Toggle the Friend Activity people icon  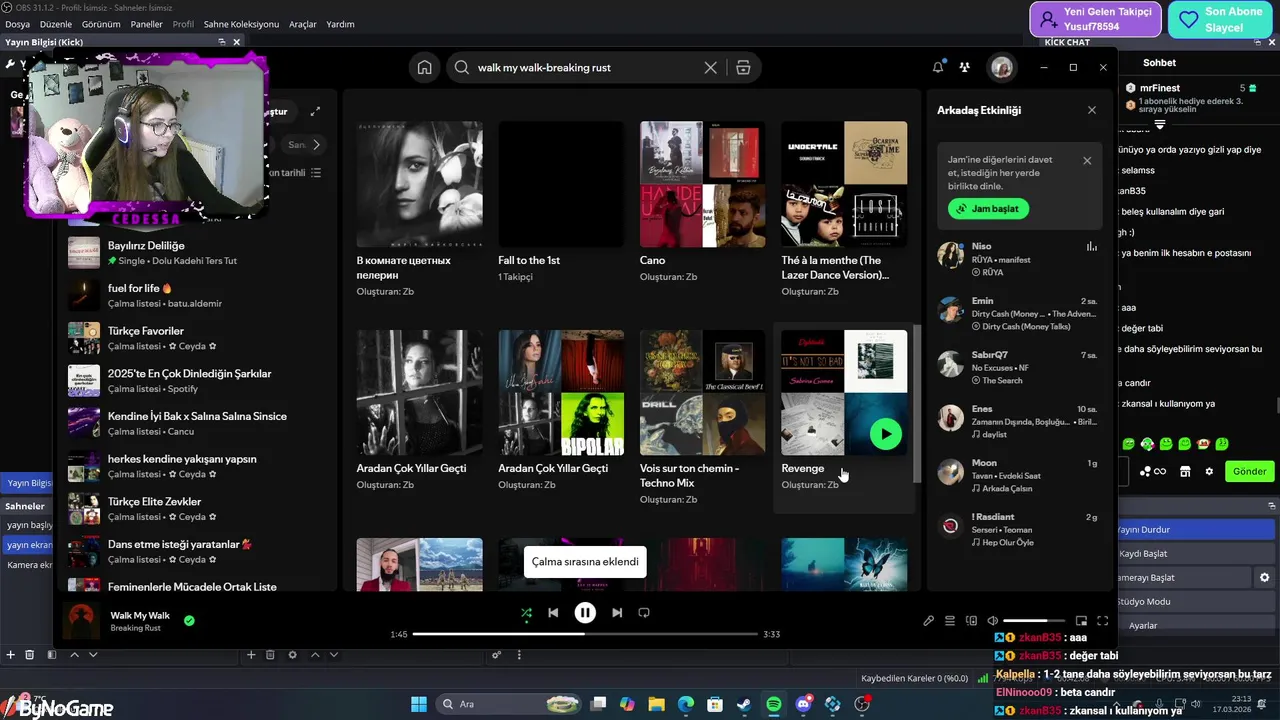click(x=964, y=67)
